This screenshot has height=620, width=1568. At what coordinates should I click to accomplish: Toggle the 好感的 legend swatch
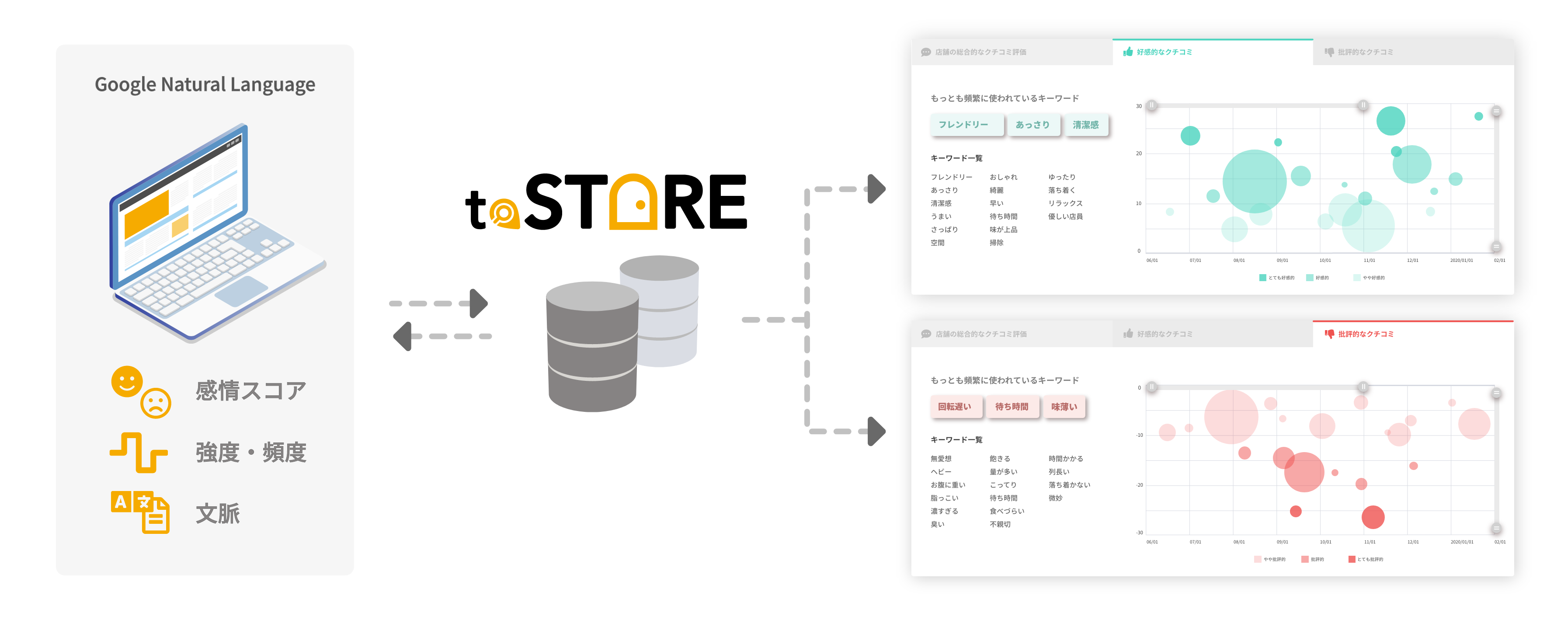(1310, 278)
